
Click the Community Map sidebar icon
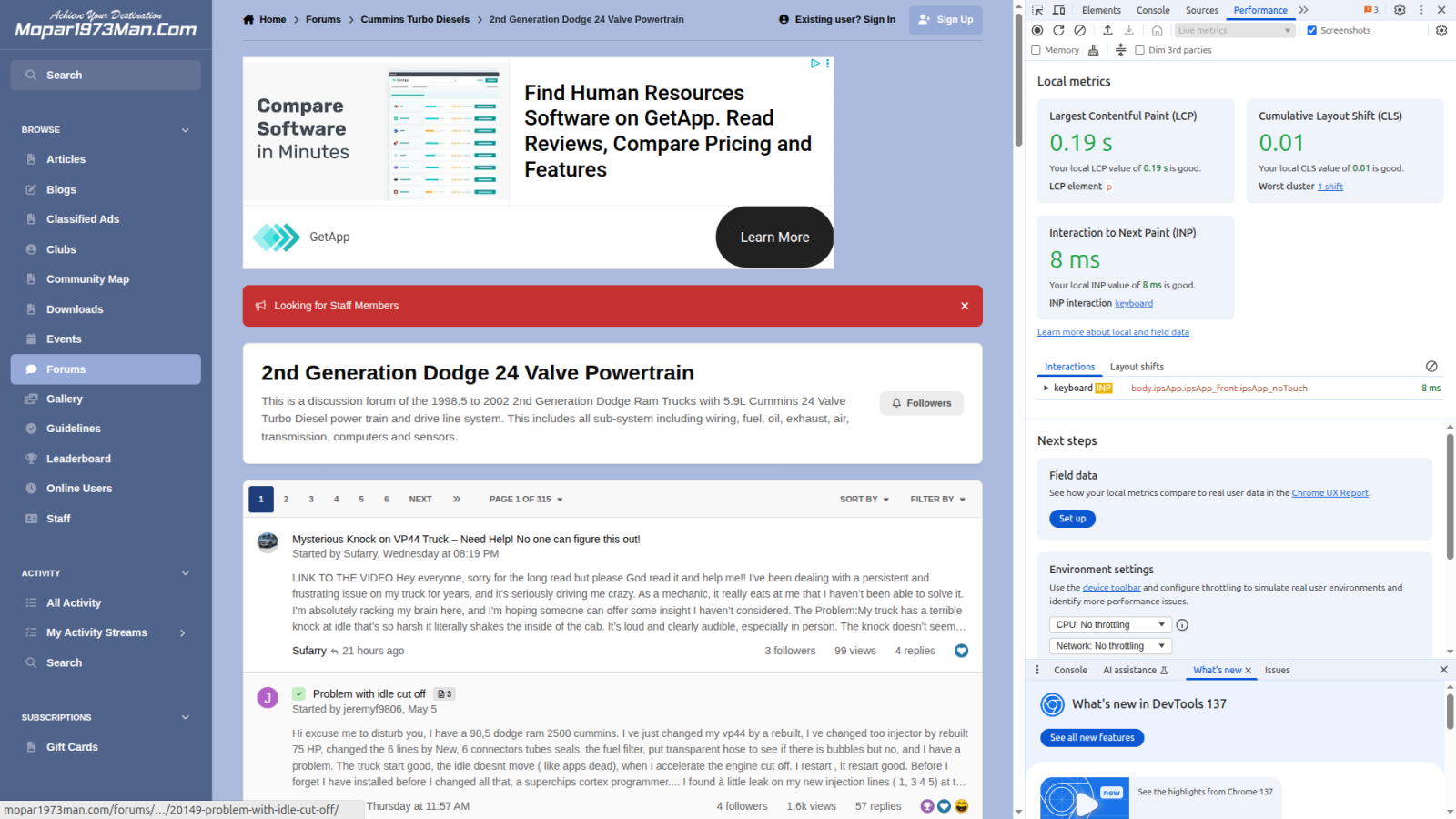coord(31,279)
